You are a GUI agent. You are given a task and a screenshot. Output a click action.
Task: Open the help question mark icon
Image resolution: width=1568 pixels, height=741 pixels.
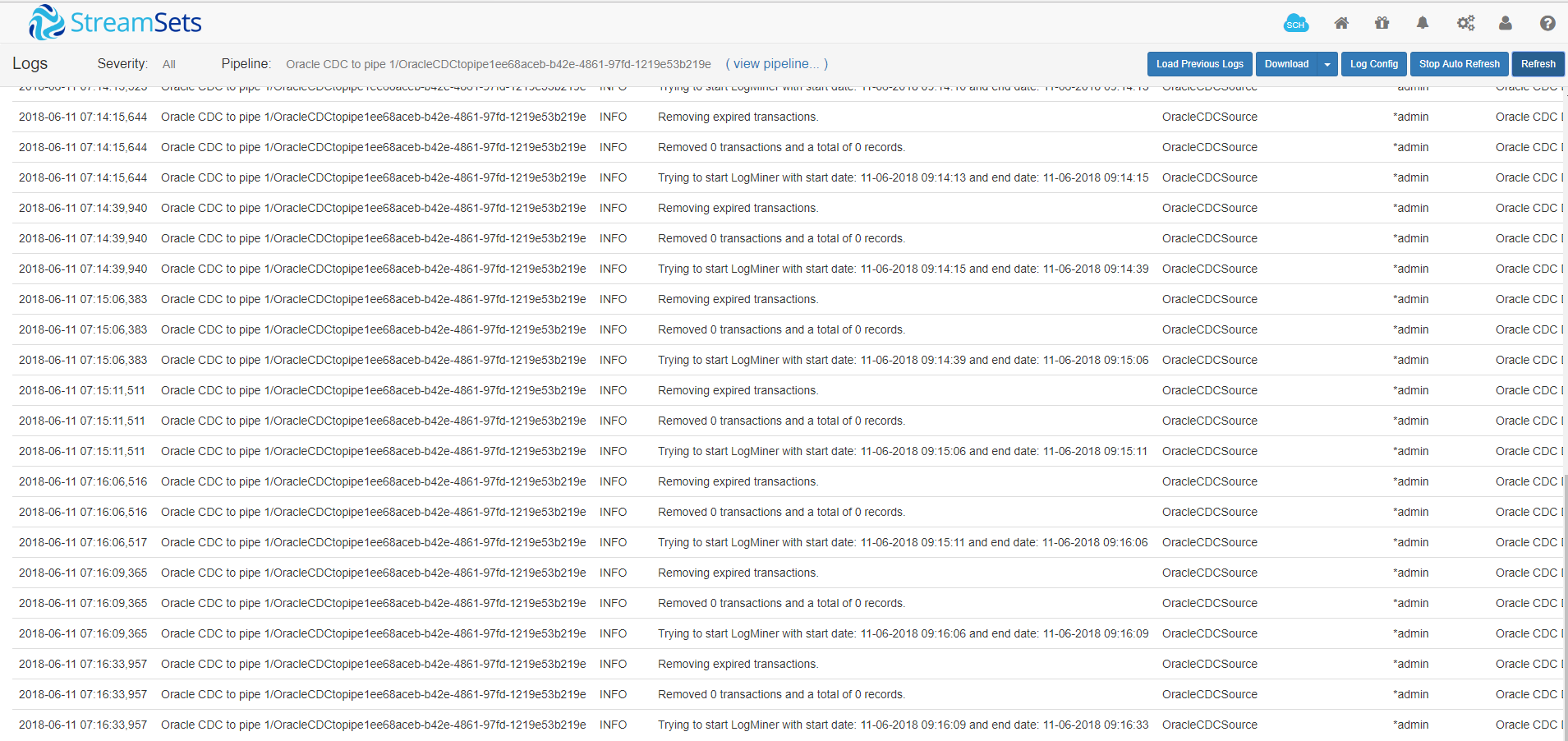pyautogui.click(x=1547, y=23)
